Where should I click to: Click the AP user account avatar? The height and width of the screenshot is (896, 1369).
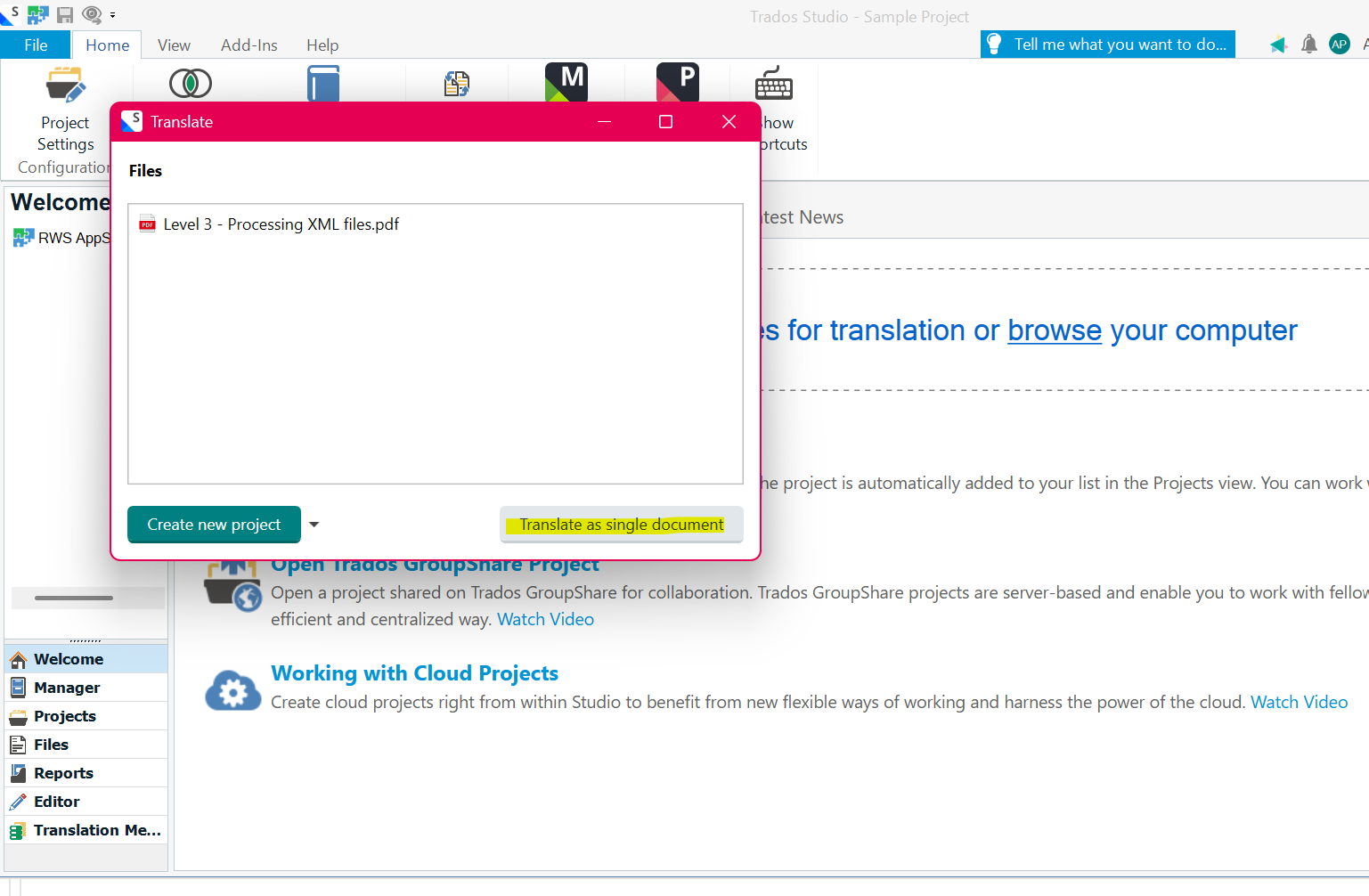pyautogui.click(x=1339, y=45)
